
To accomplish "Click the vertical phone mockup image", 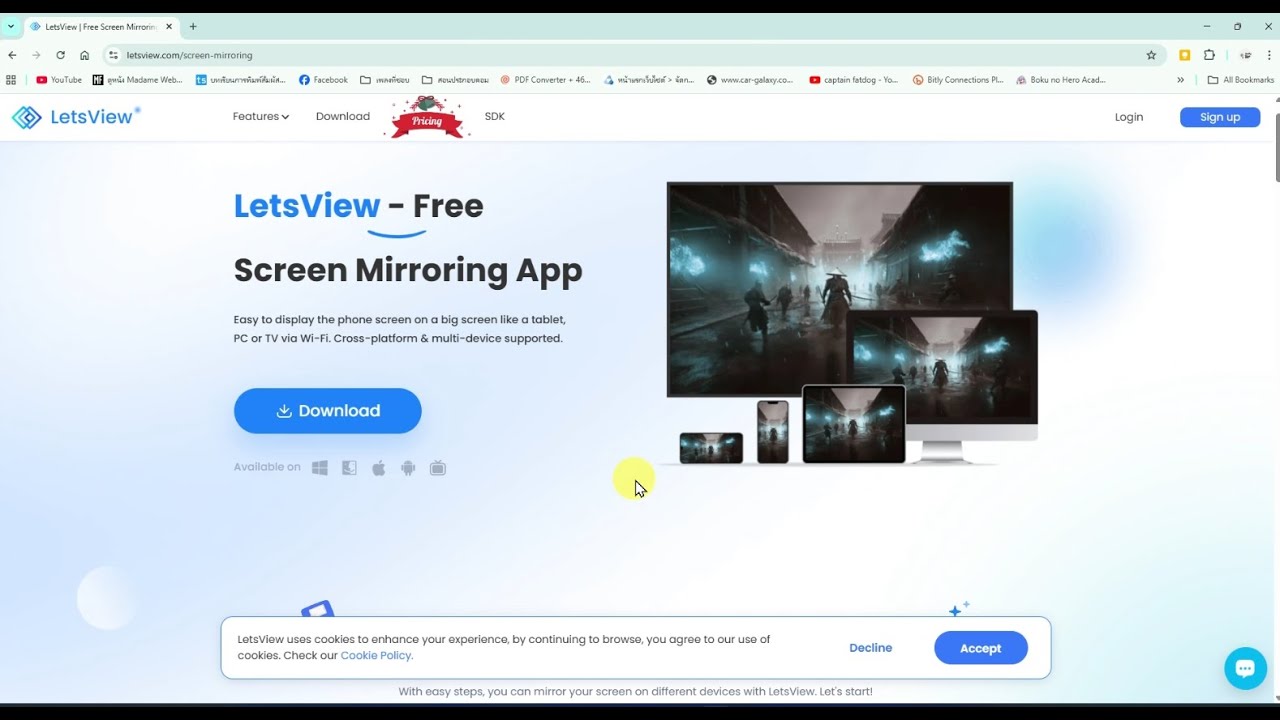I will [x=773, y=432].
